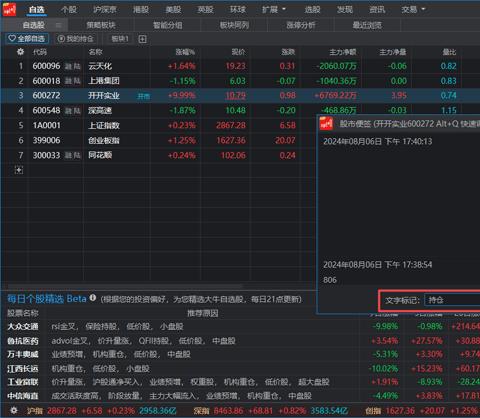480x418 pixels.
Task: Click the horizontal scrollbar under the watchlist table
Action: coord(125,286)
